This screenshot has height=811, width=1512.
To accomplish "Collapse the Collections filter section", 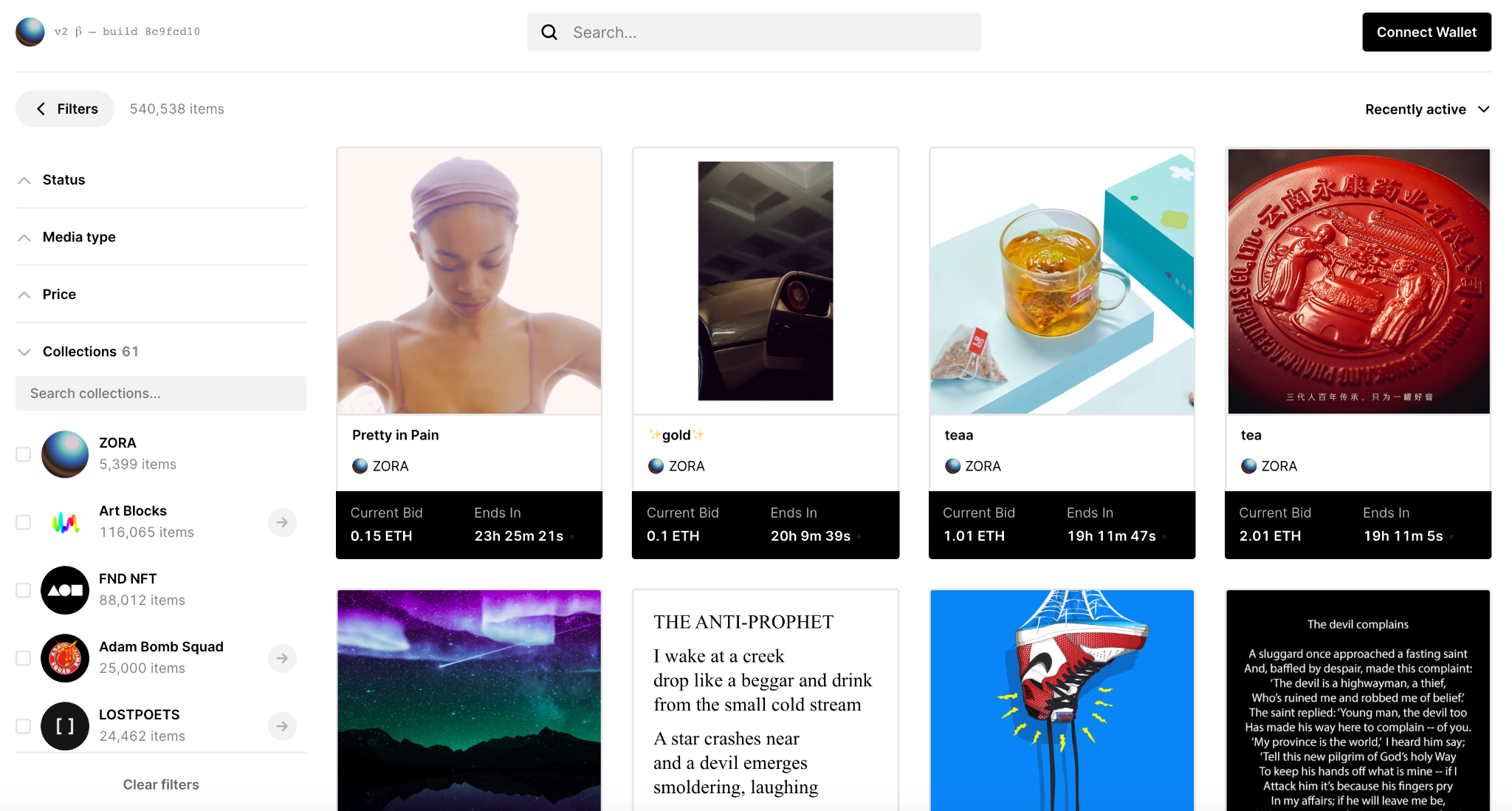I will click(80, 352).
